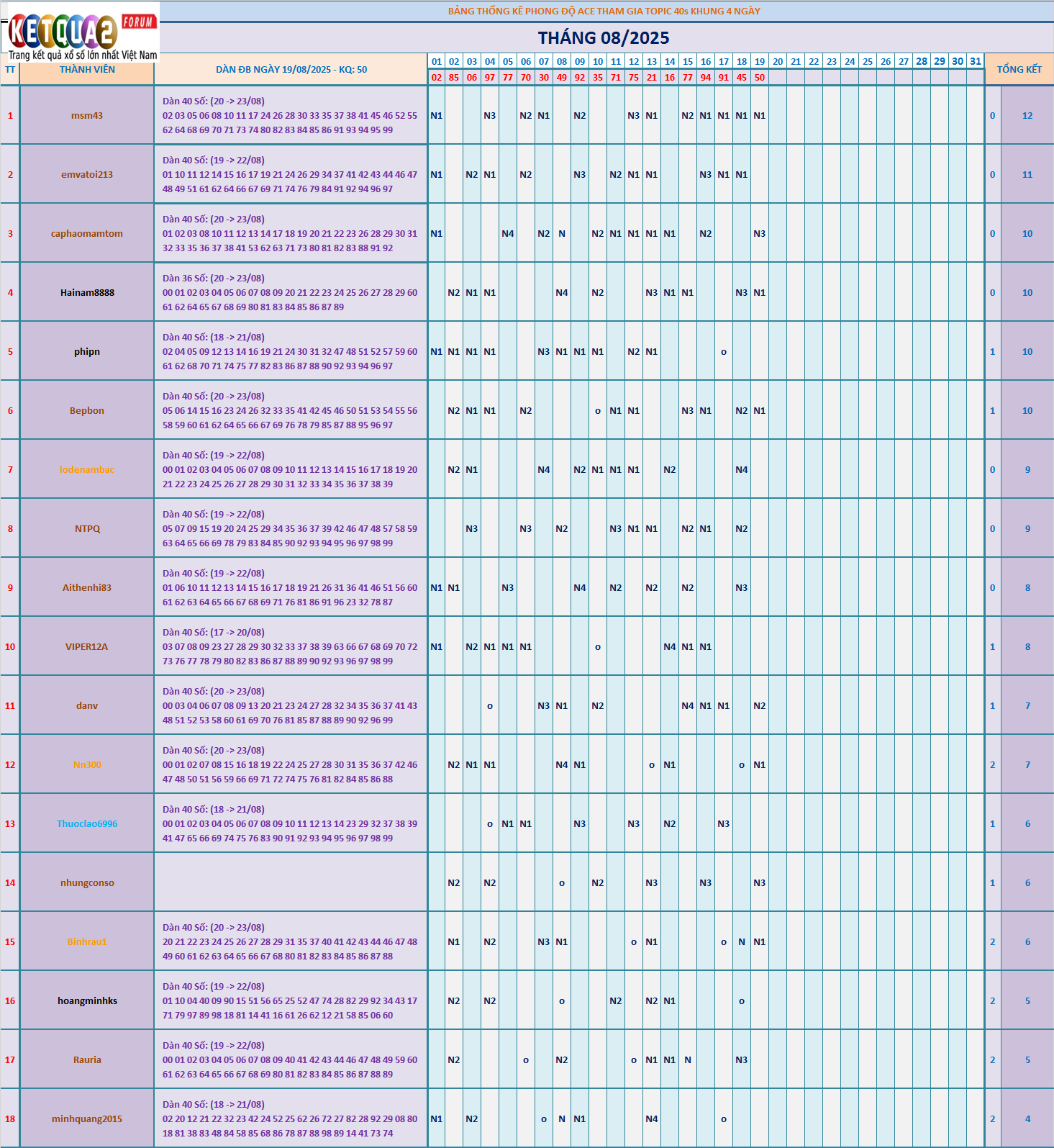
Task: Select the empty dàn cell of nhungconso
Action: [x=291, y=883]
